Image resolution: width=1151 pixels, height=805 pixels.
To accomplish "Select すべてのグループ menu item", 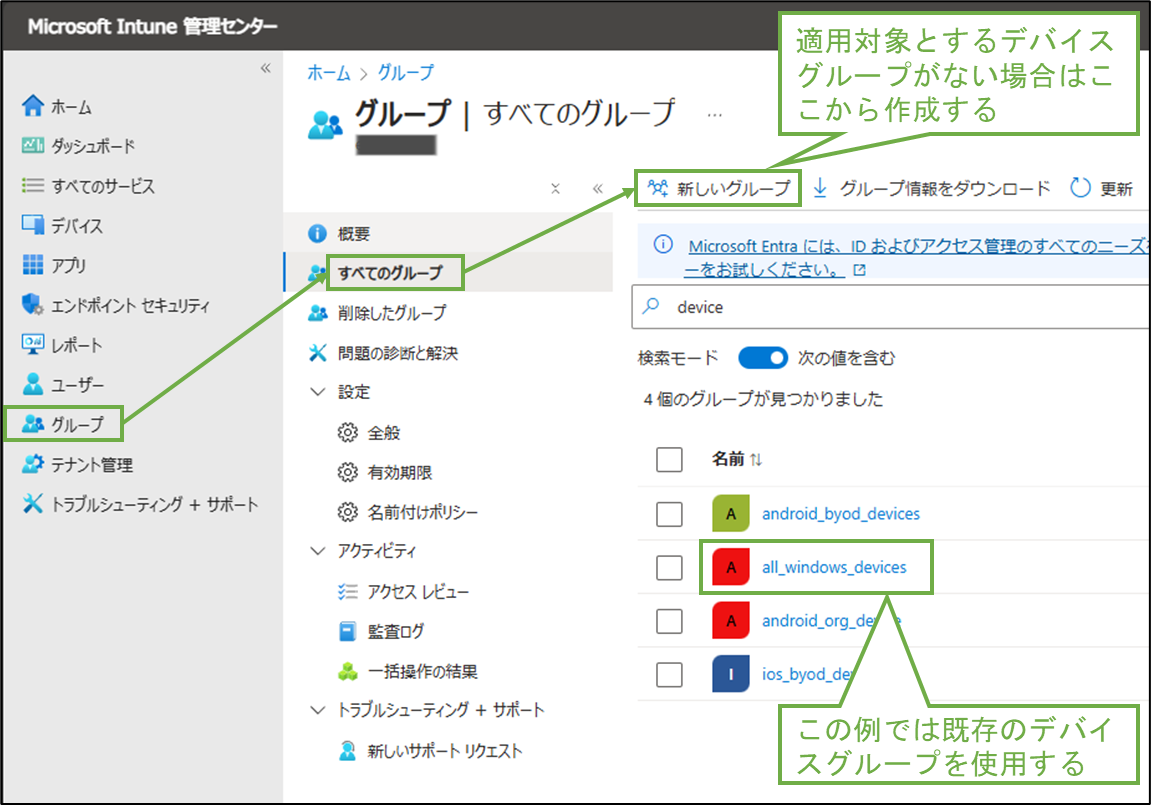I will point(448,273).
